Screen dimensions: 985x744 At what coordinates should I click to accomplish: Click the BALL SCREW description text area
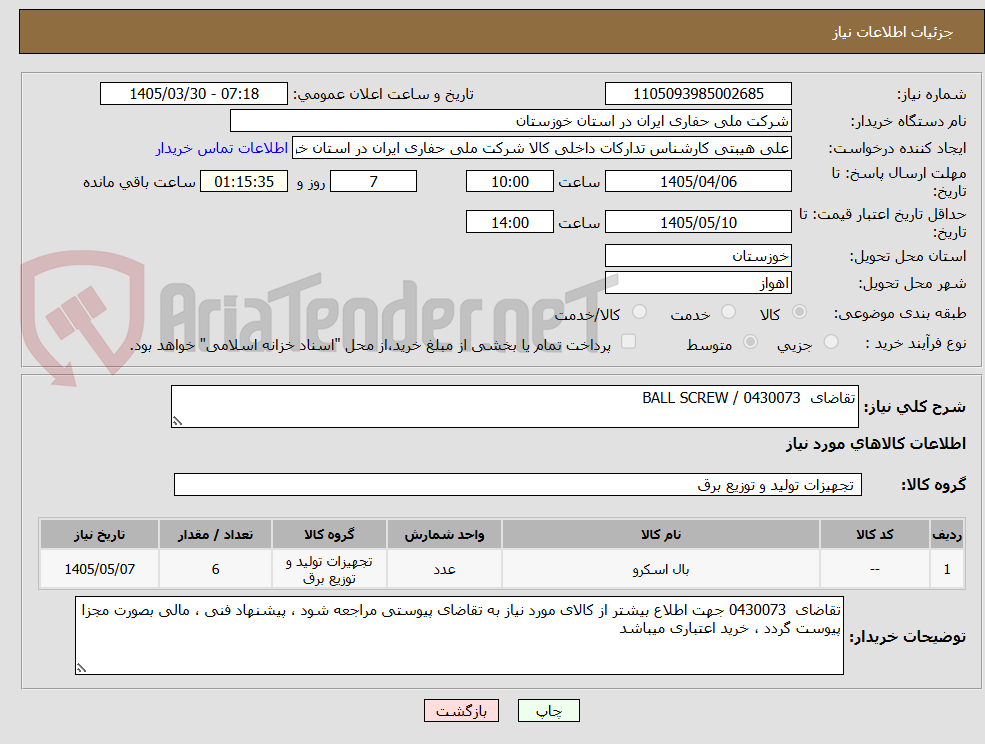[514, 407]
